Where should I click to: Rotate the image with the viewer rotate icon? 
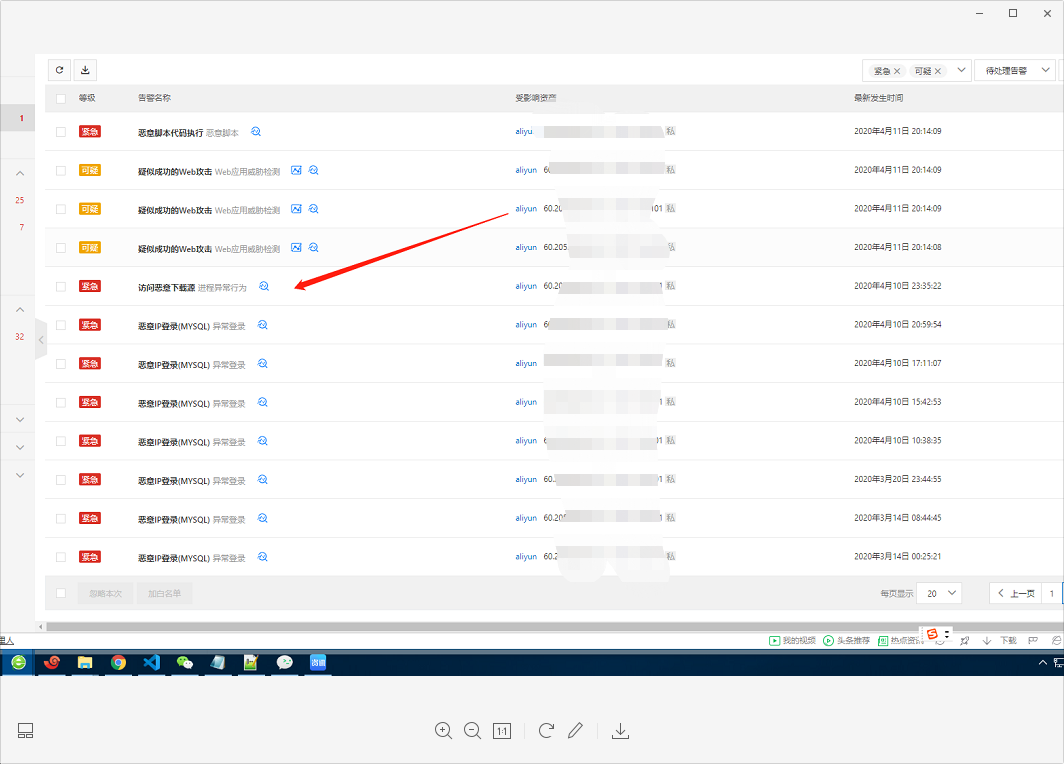pyautogui.click(x=546, y=731)
